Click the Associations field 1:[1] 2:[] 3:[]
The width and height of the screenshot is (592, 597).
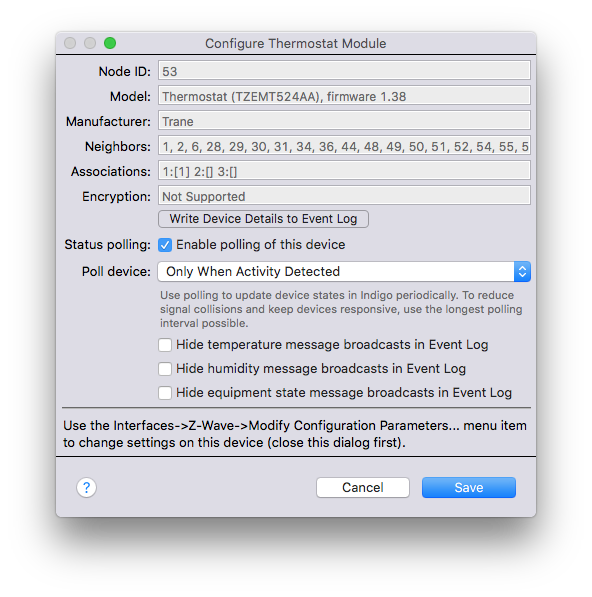point(344,171)
